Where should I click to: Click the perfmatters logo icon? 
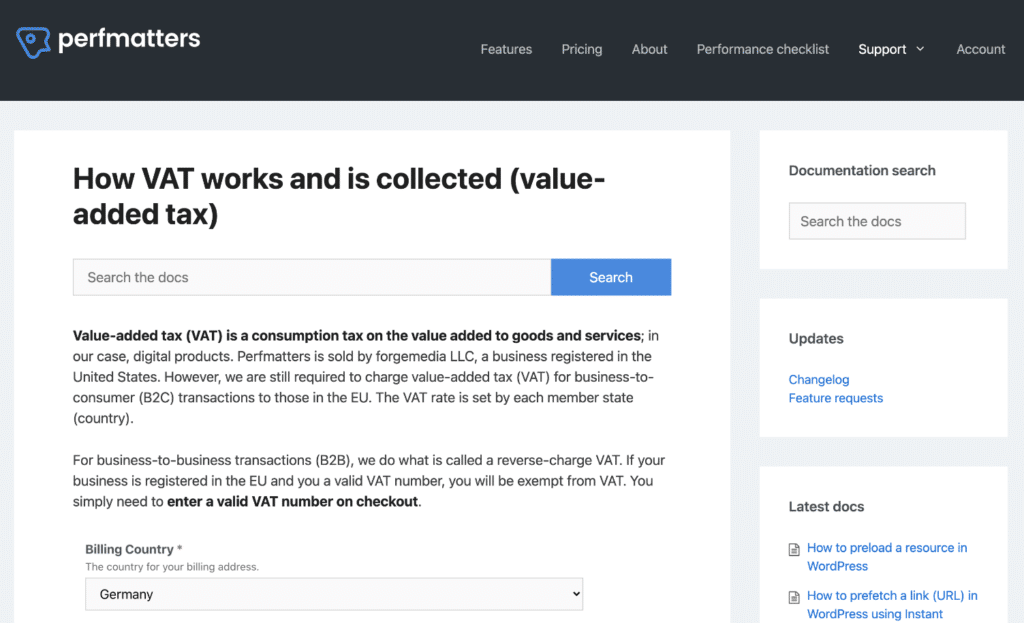click(x=32, y=41)
